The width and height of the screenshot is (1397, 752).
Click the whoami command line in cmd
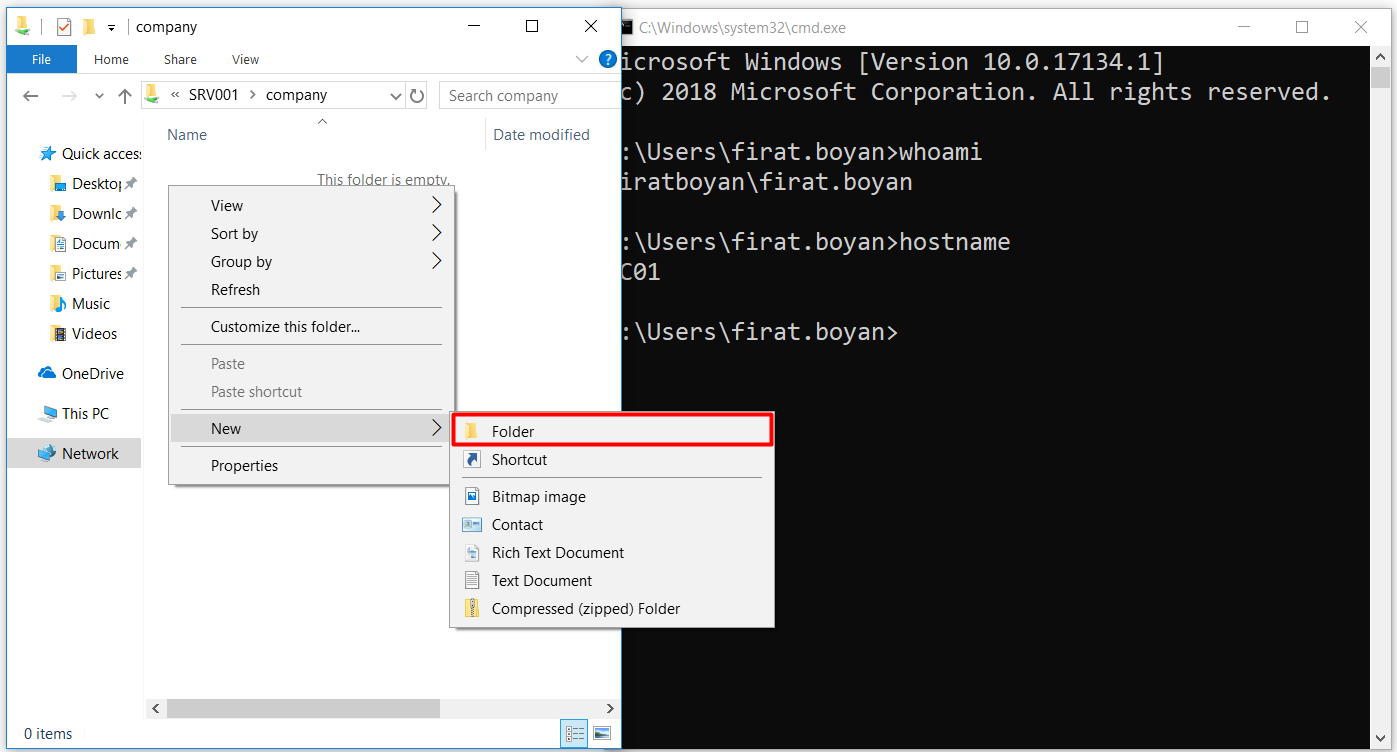pyautogui.click(x=802, y=153)
